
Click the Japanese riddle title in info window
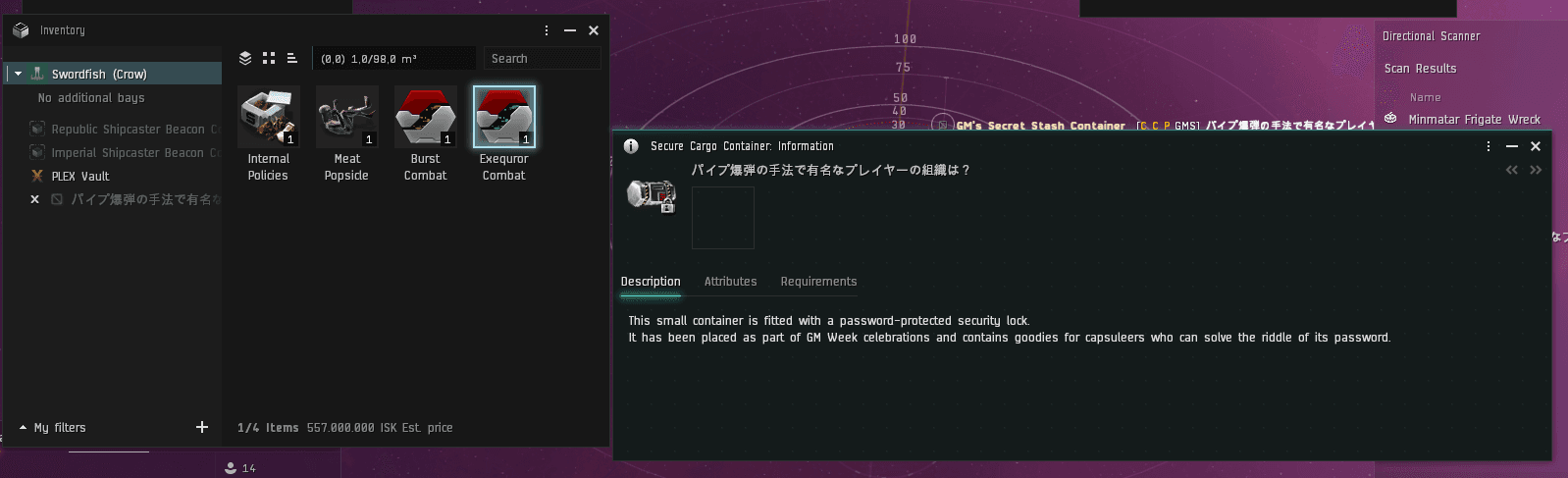pyautogui.click(x=831, y=170)
